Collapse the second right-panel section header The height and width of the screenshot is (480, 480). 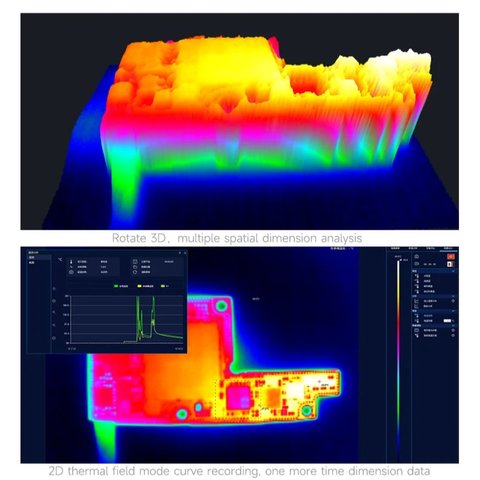[x=453, y=296]
